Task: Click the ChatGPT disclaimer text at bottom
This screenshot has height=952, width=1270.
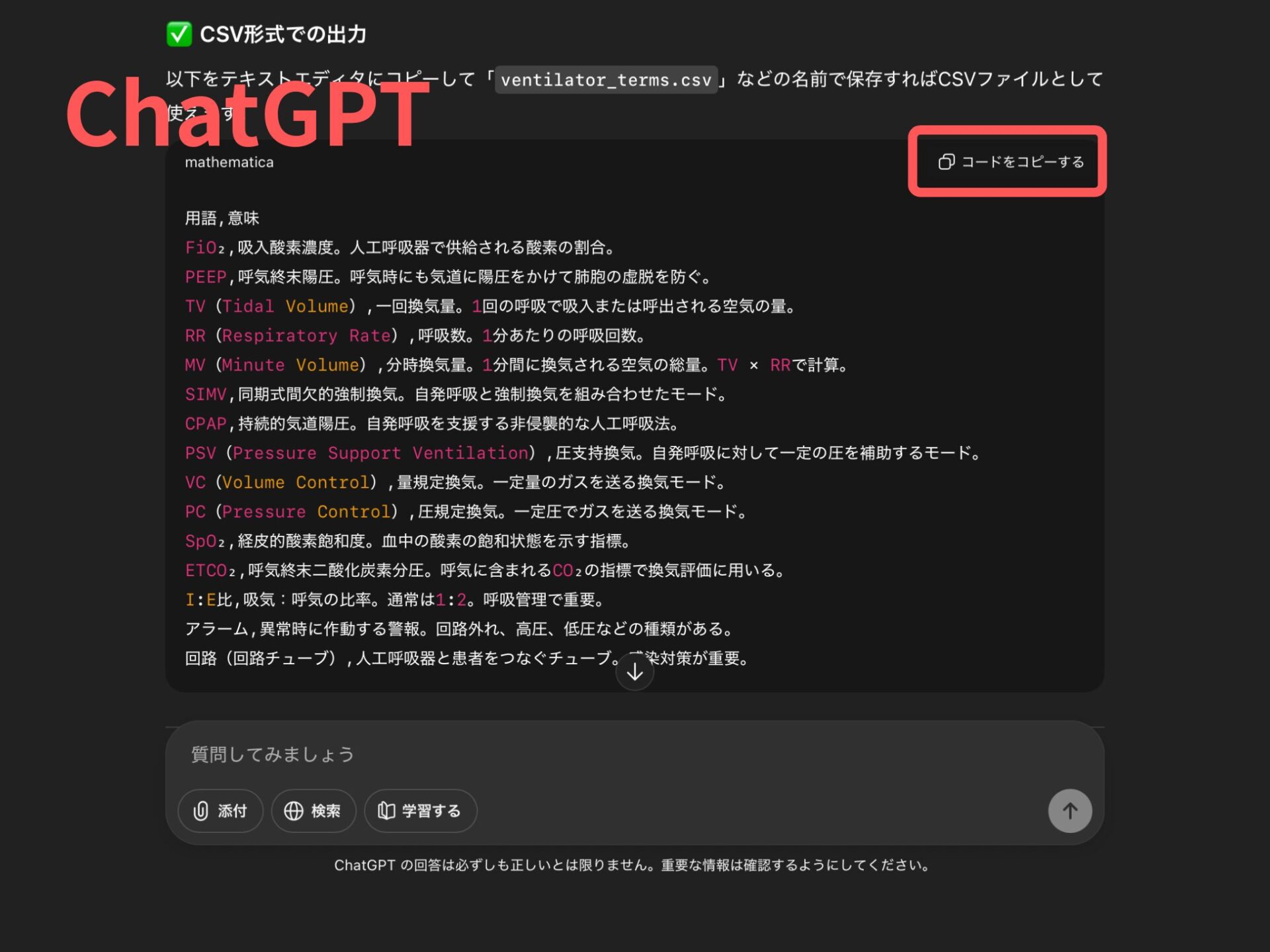Action: pyautogui.click(x=632, y=865)
